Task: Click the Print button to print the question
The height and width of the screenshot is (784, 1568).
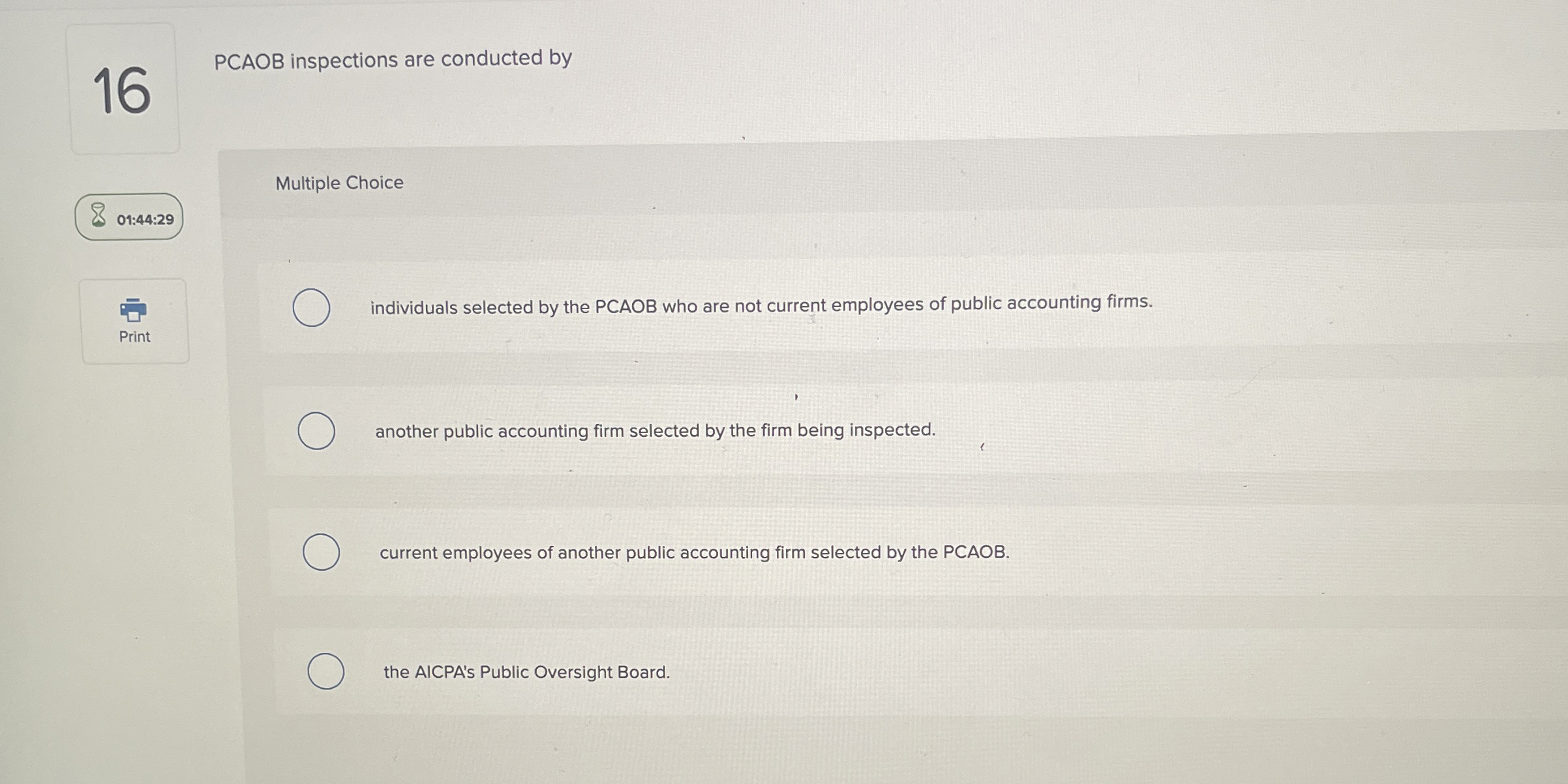Action: pyautogui.click(x=133, y=320)
